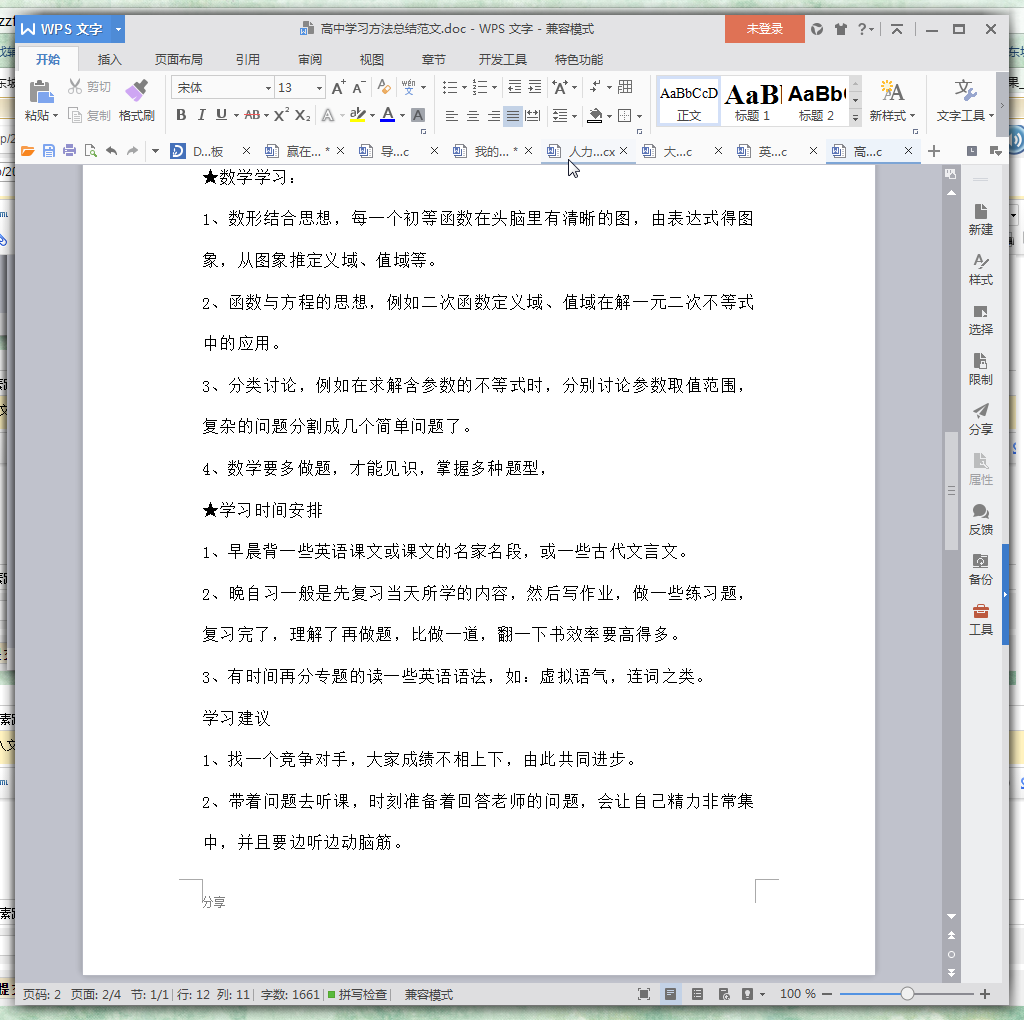Click the zoom slider handle
This screenshot has width=1024, height=1020.
pos(907,994)
